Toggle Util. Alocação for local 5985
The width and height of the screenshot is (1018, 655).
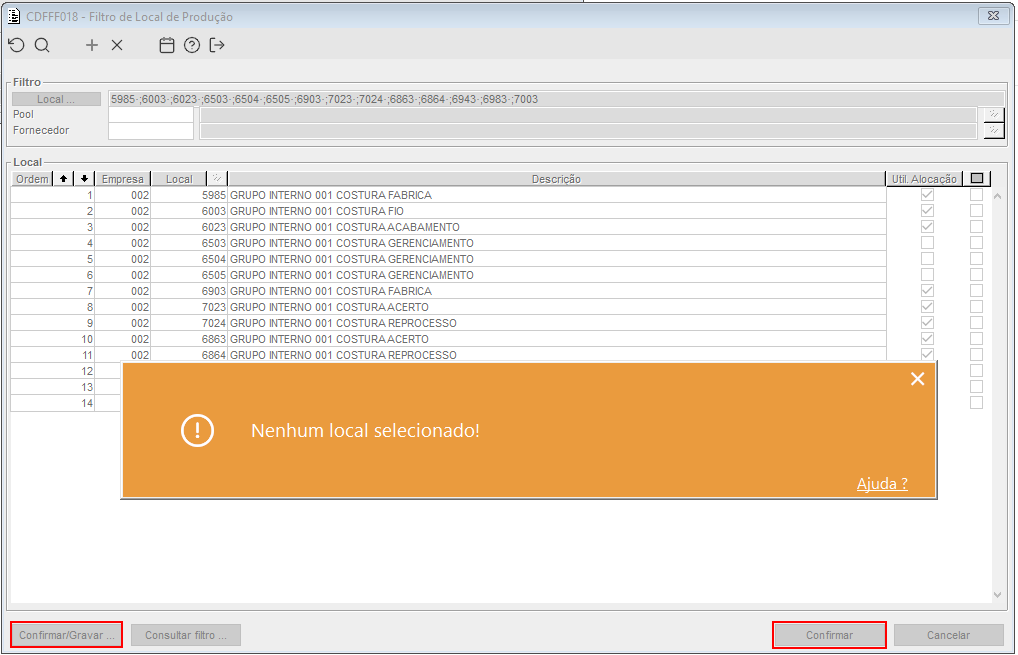(927, 195)
